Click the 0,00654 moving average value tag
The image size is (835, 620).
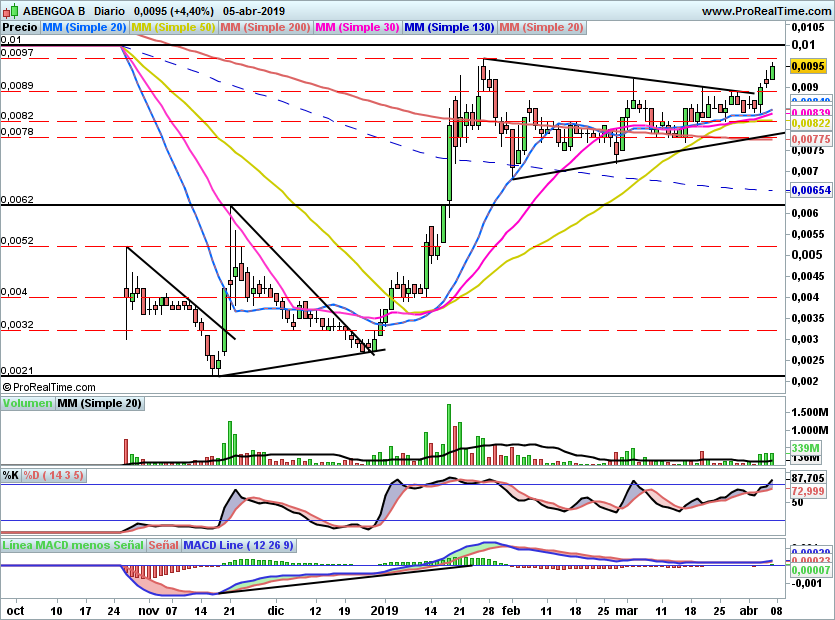point(811,190)
